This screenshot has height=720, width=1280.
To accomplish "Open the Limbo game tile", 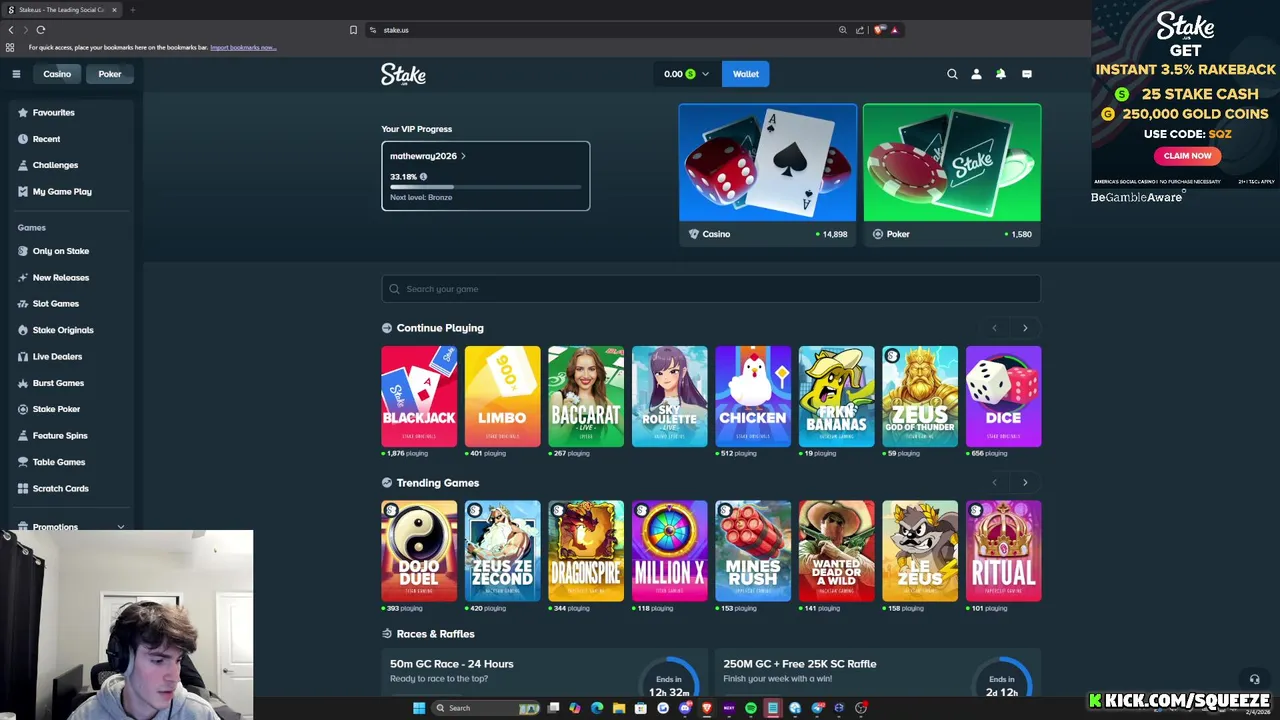I will click(x=502, y=396).
